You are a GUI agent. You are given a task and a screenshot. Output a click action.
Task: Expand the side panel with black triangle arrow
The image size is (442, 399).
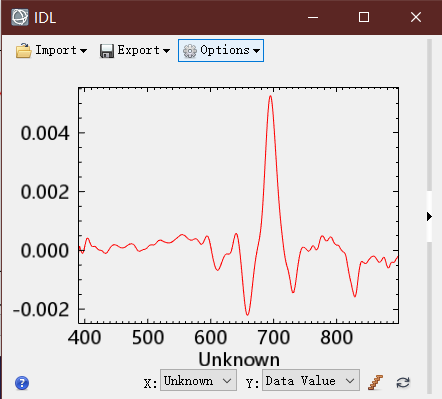pyautogui.click(x=429, y=217)
